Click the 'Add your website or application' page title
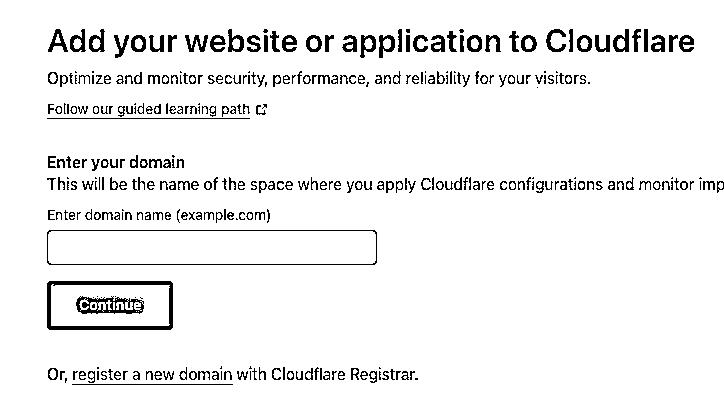This screenshot has height=408, width=724. [x=371, y=42]
